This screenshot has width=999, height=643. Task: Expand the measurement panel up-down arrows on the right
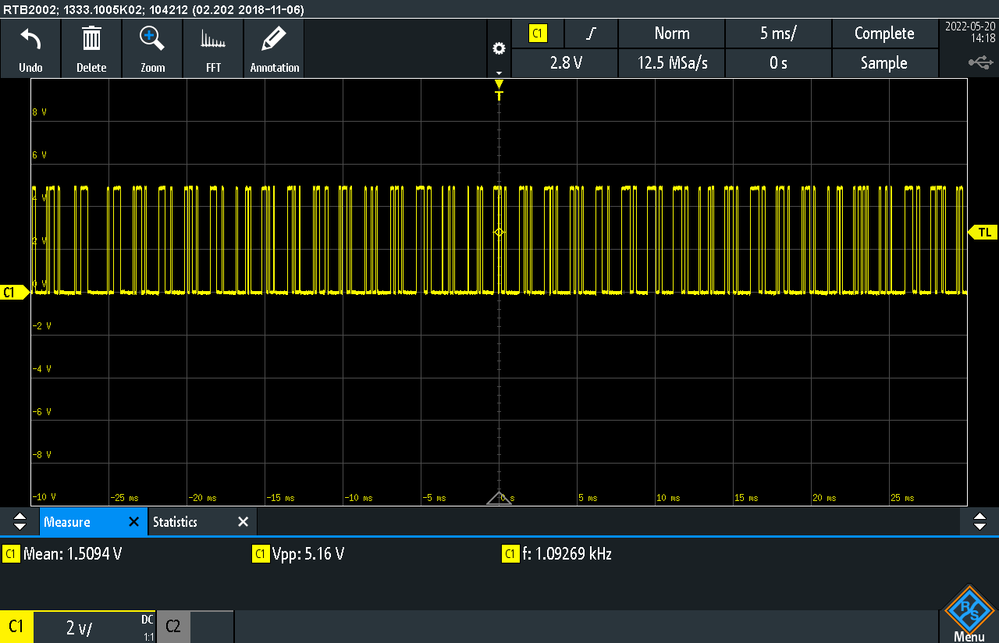pyautogui.click(x=979, y=521)
